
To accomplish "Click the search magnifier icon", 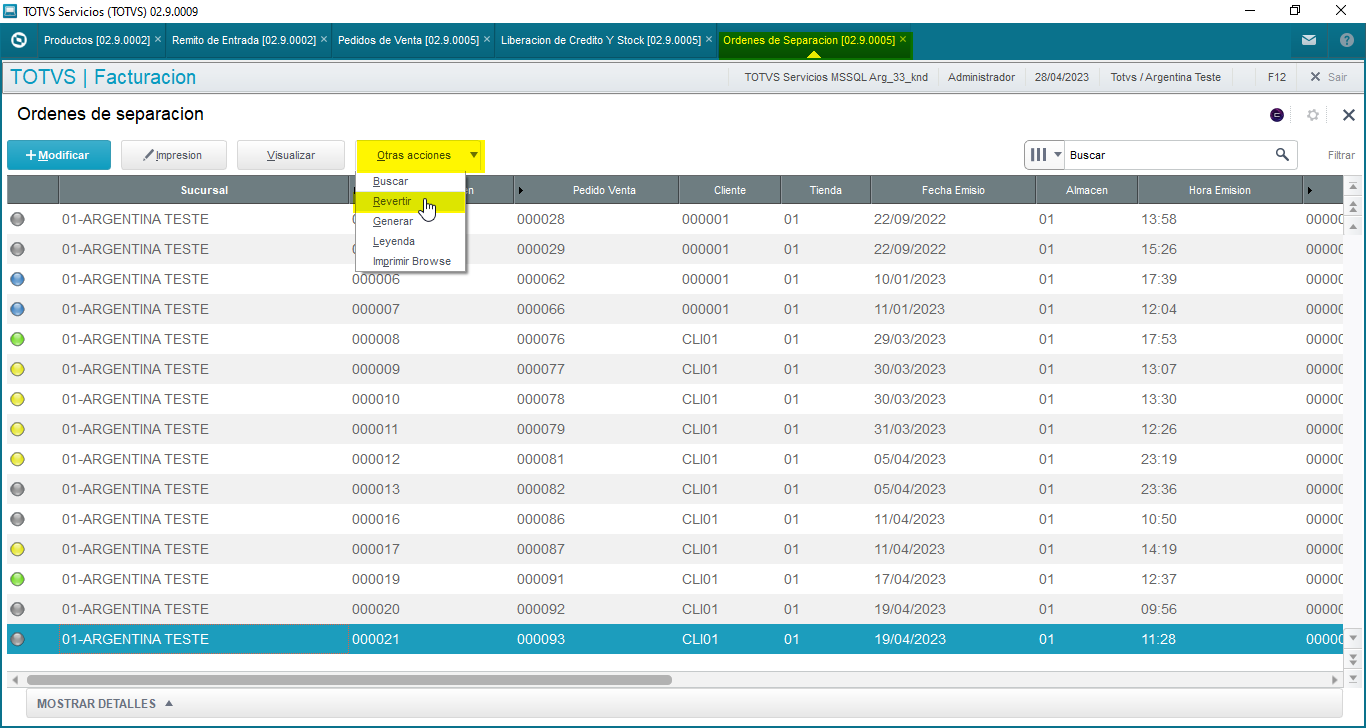I will click(x=1282, y=155).
